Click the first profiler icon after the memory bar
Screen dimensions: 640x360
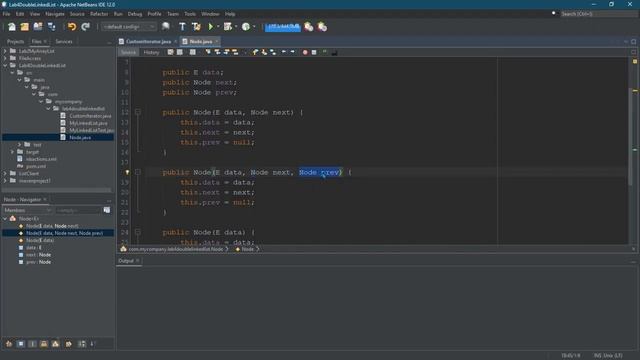click(309, 27)
